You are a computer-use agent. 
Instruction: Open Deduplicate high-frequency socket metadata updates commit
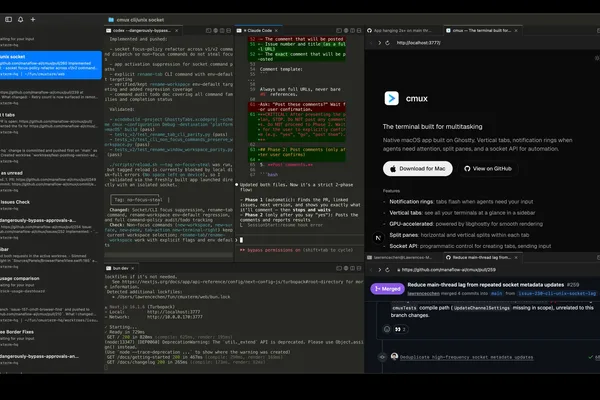(466, 357)
